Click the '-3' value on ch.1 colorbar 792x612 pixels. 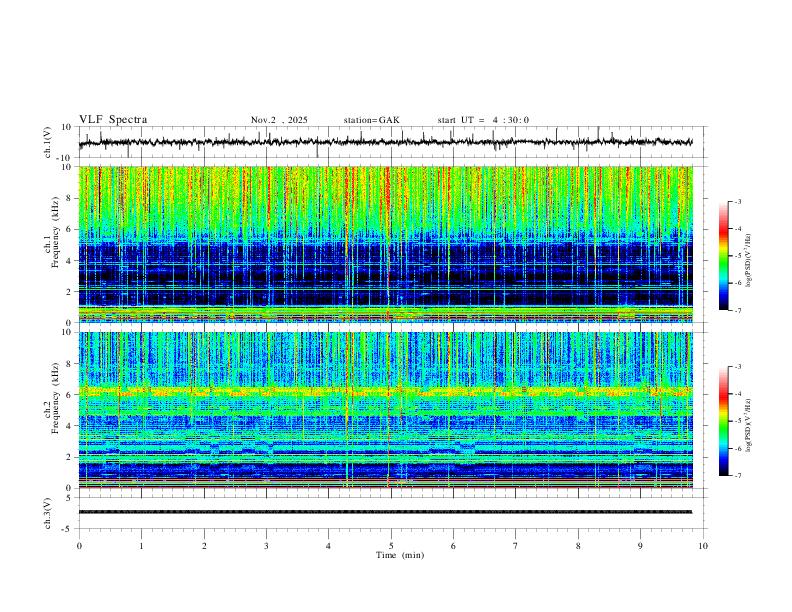coord(737,201)
